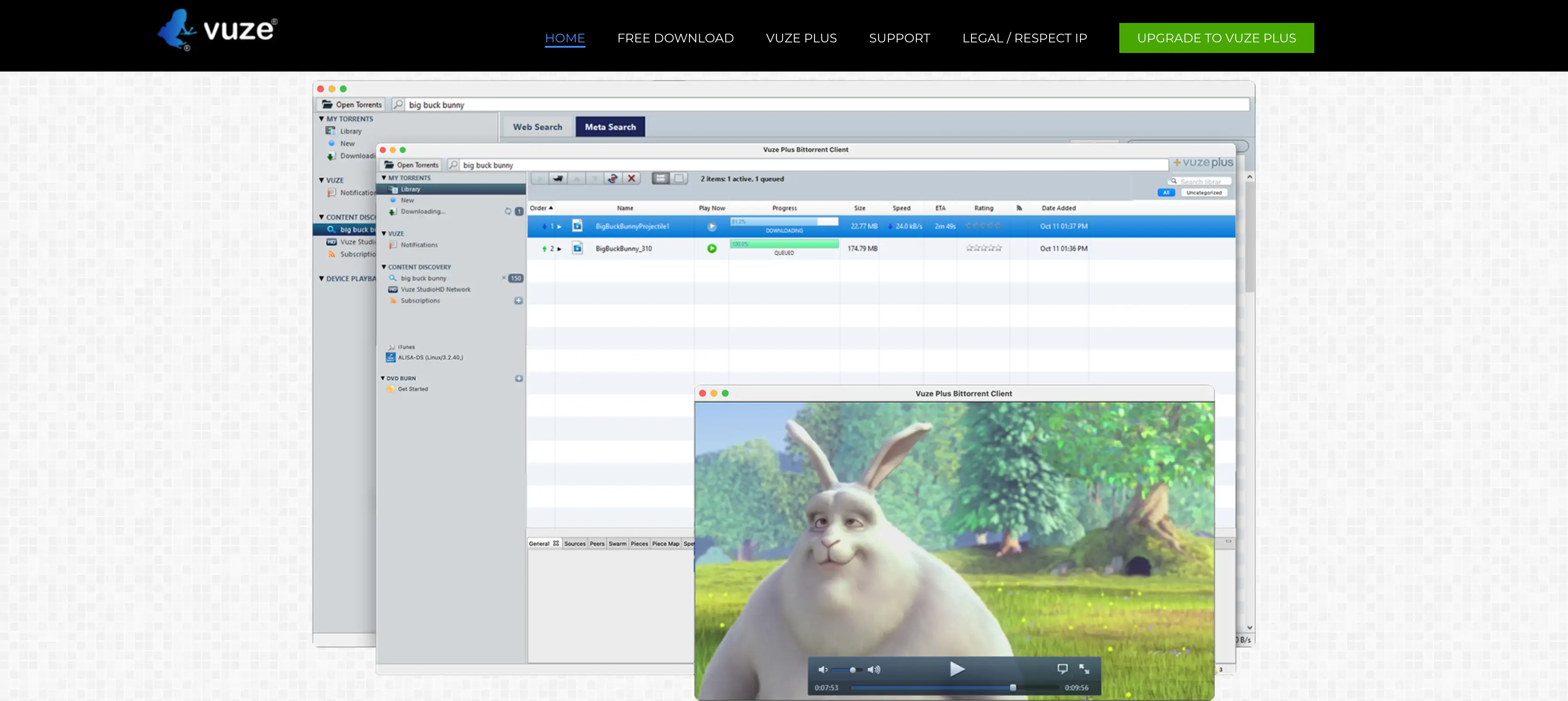Open the Sources details tab
This screenshot has width=1568, height=701.
click(x=574, y=544)
